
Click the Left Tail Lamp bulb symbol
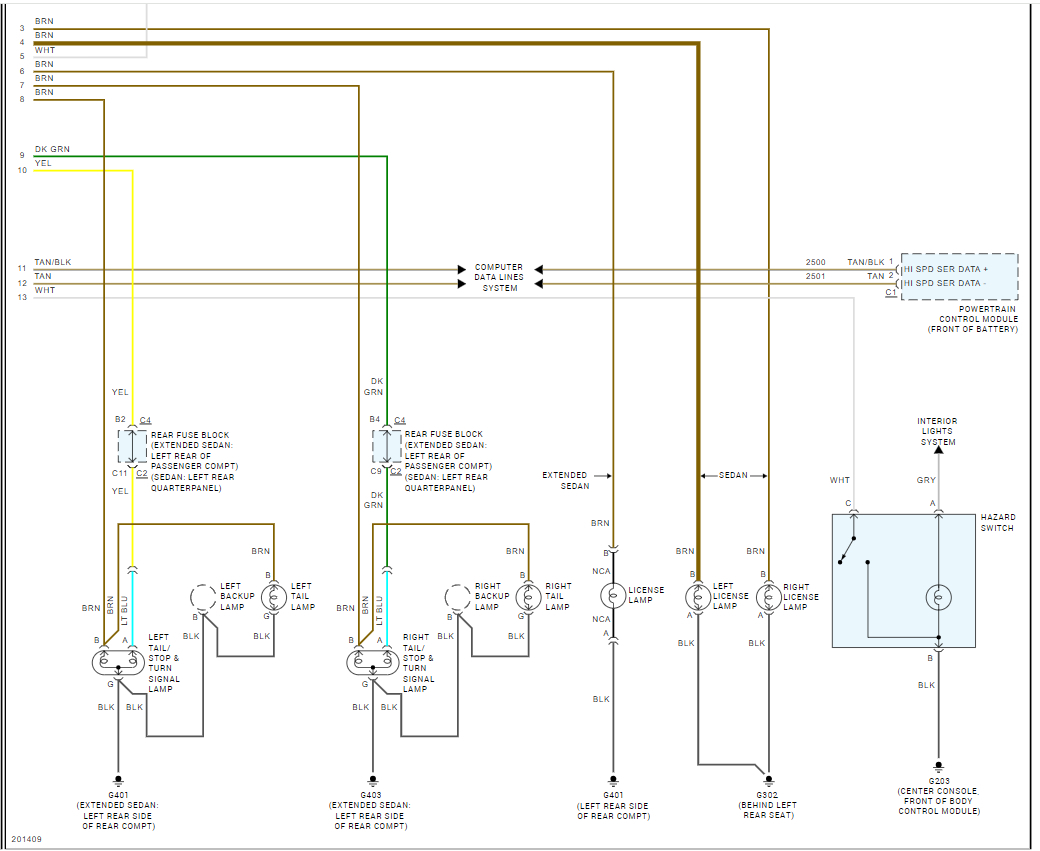(x=274, y=597)
